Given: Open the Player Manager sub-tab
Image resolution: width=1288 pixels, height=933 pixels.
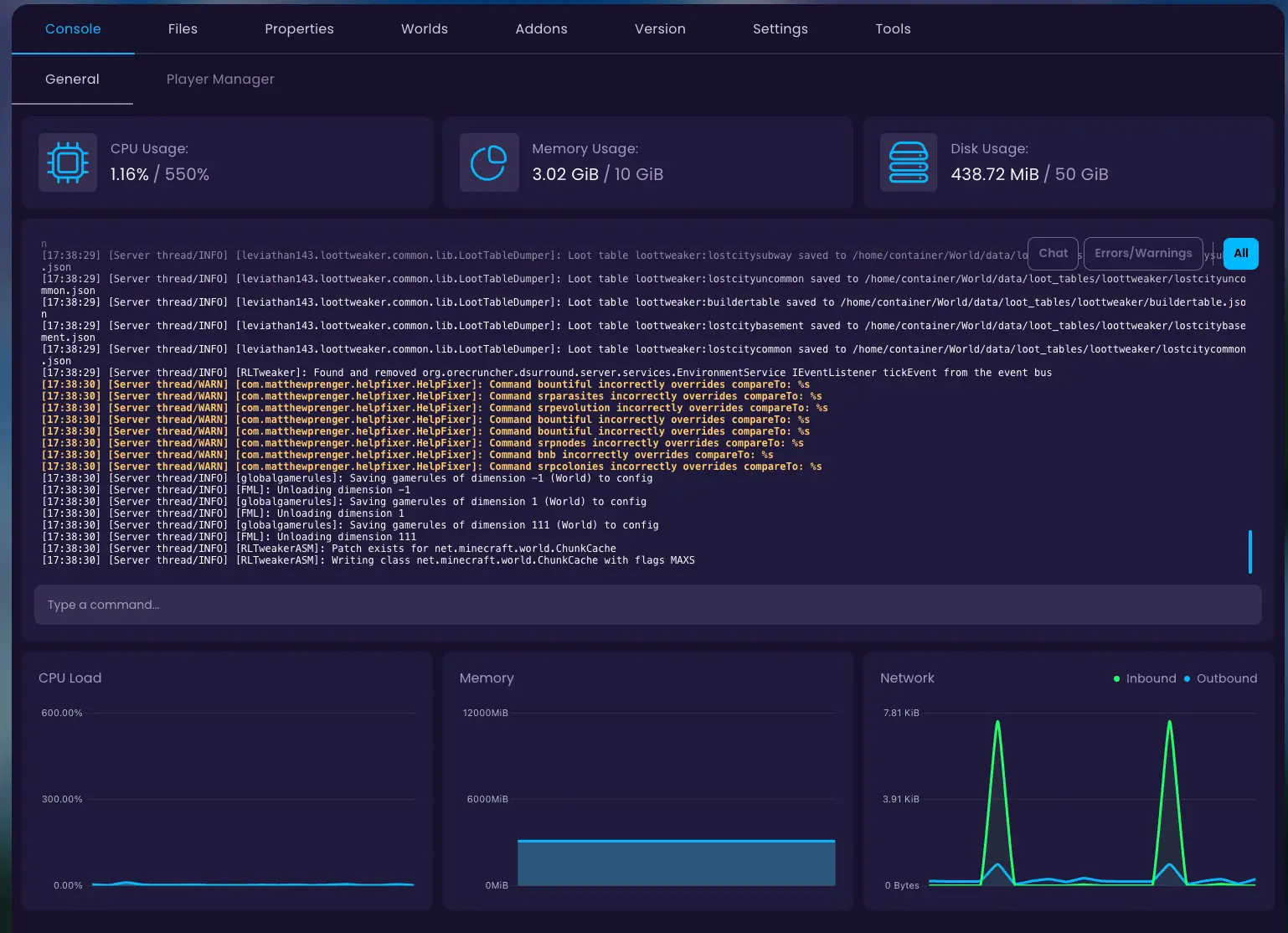Looking at the screenshot, I should pos(220,79).
